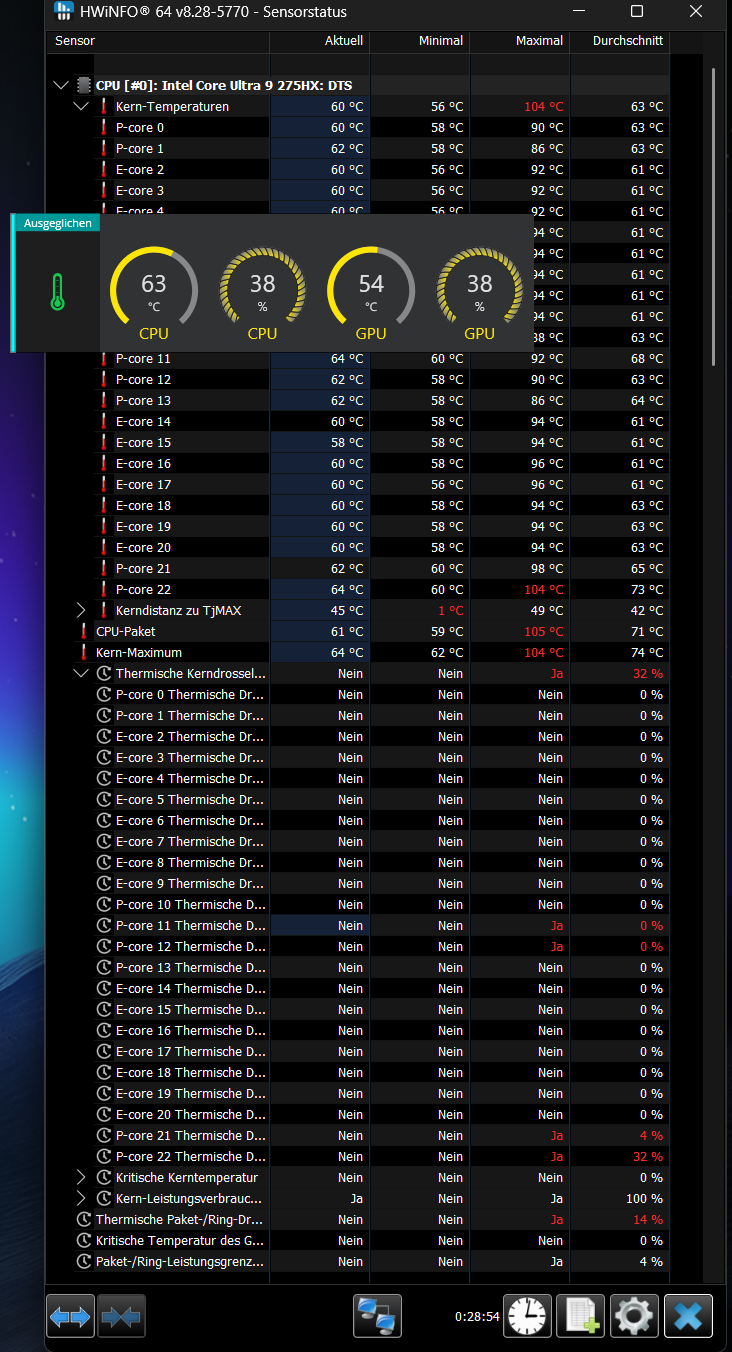This screenshot has height=1352, width=732.
Task: Click the HWiNFO app icon in title bar
Action: (x=63, y=13)
